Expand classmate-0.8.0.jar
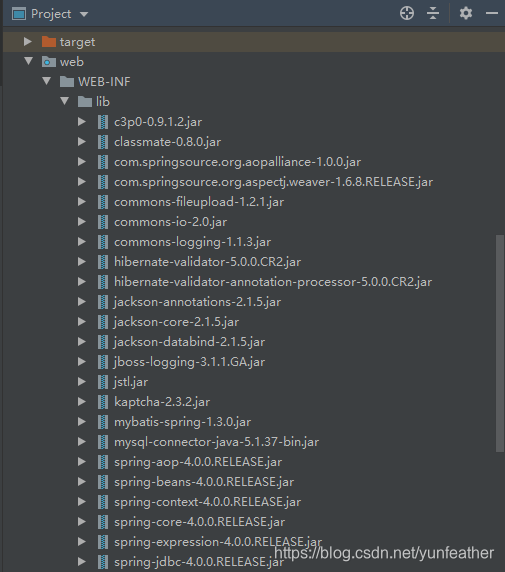 pos(82,142)
